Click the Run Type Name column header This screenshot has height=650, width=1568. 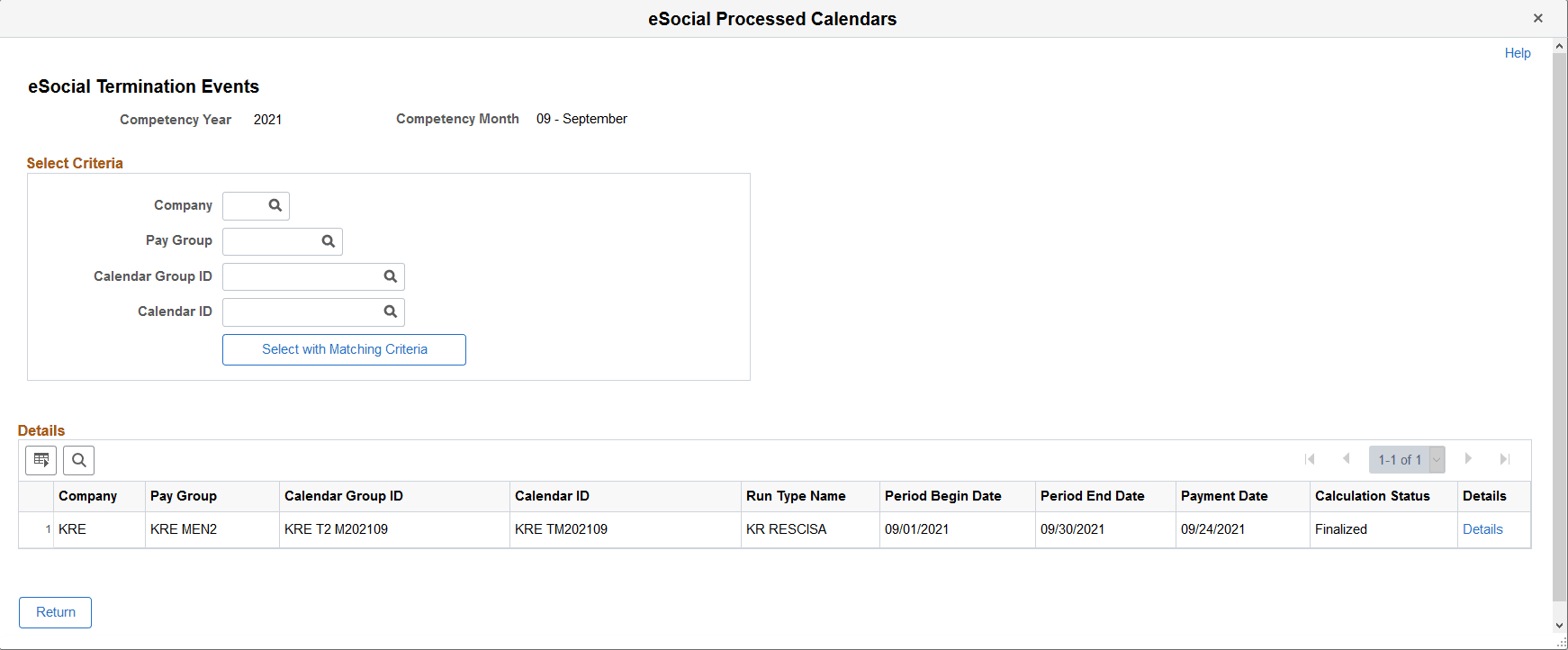796,496
